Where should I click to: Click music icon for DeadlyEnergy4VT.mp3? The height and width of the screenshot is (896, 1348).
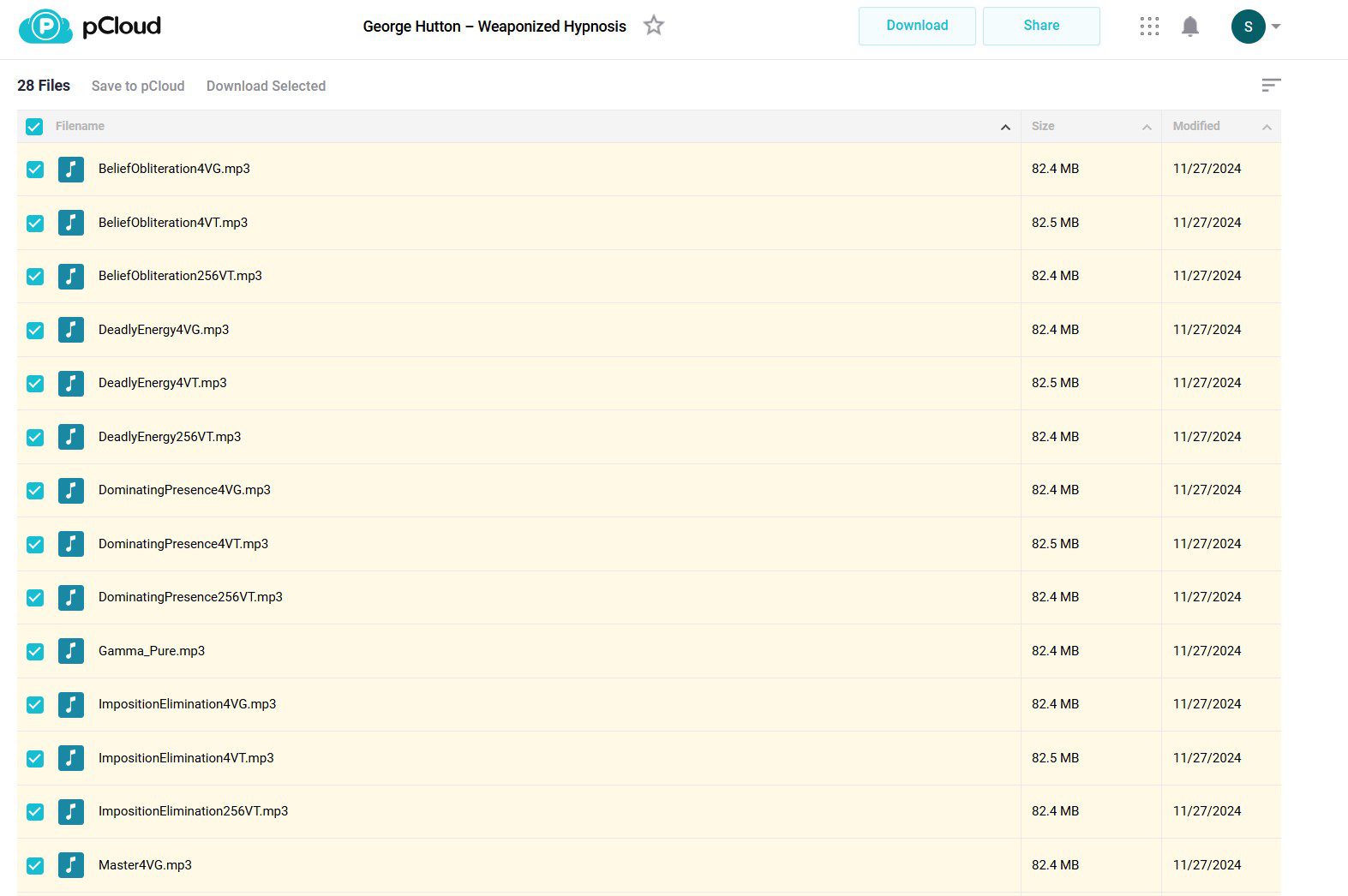(x=71, y=383)
